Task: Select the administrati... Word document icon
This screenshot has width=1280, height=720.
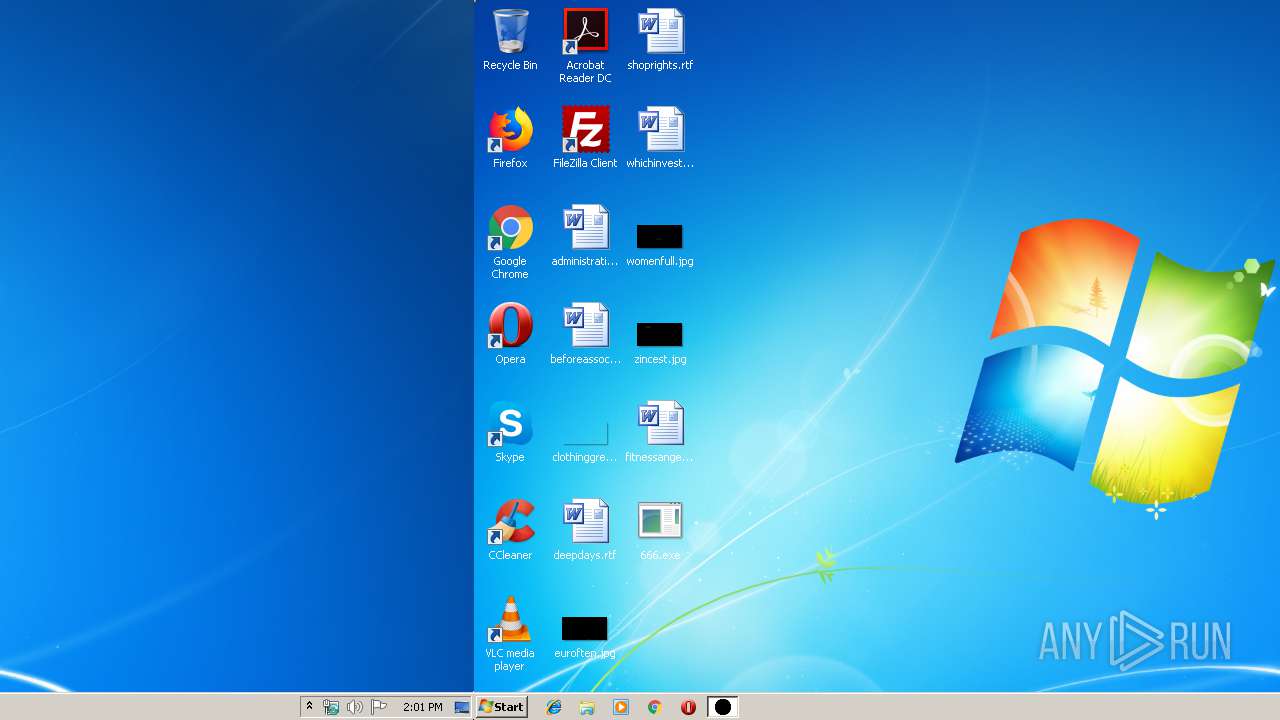Action: [x=585, y=236]
